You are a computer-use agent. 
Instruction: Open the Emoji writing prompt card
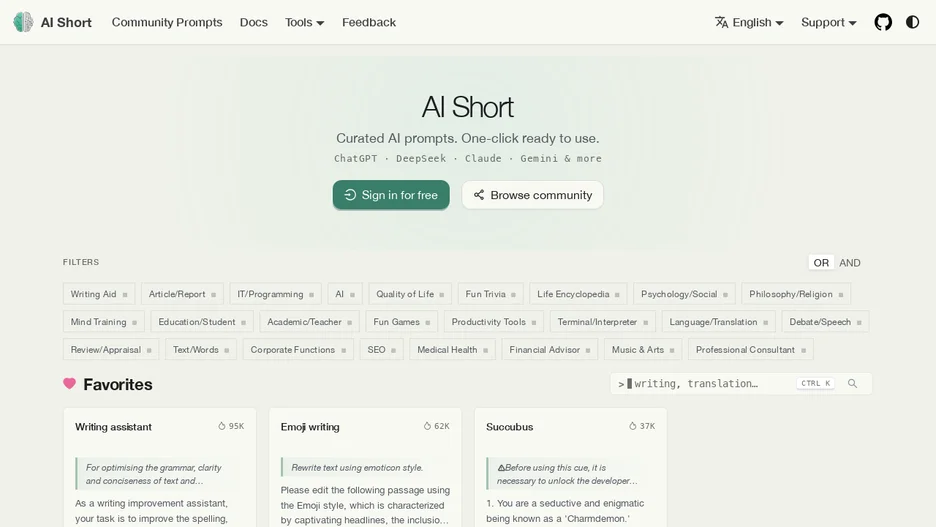[365, 467]
